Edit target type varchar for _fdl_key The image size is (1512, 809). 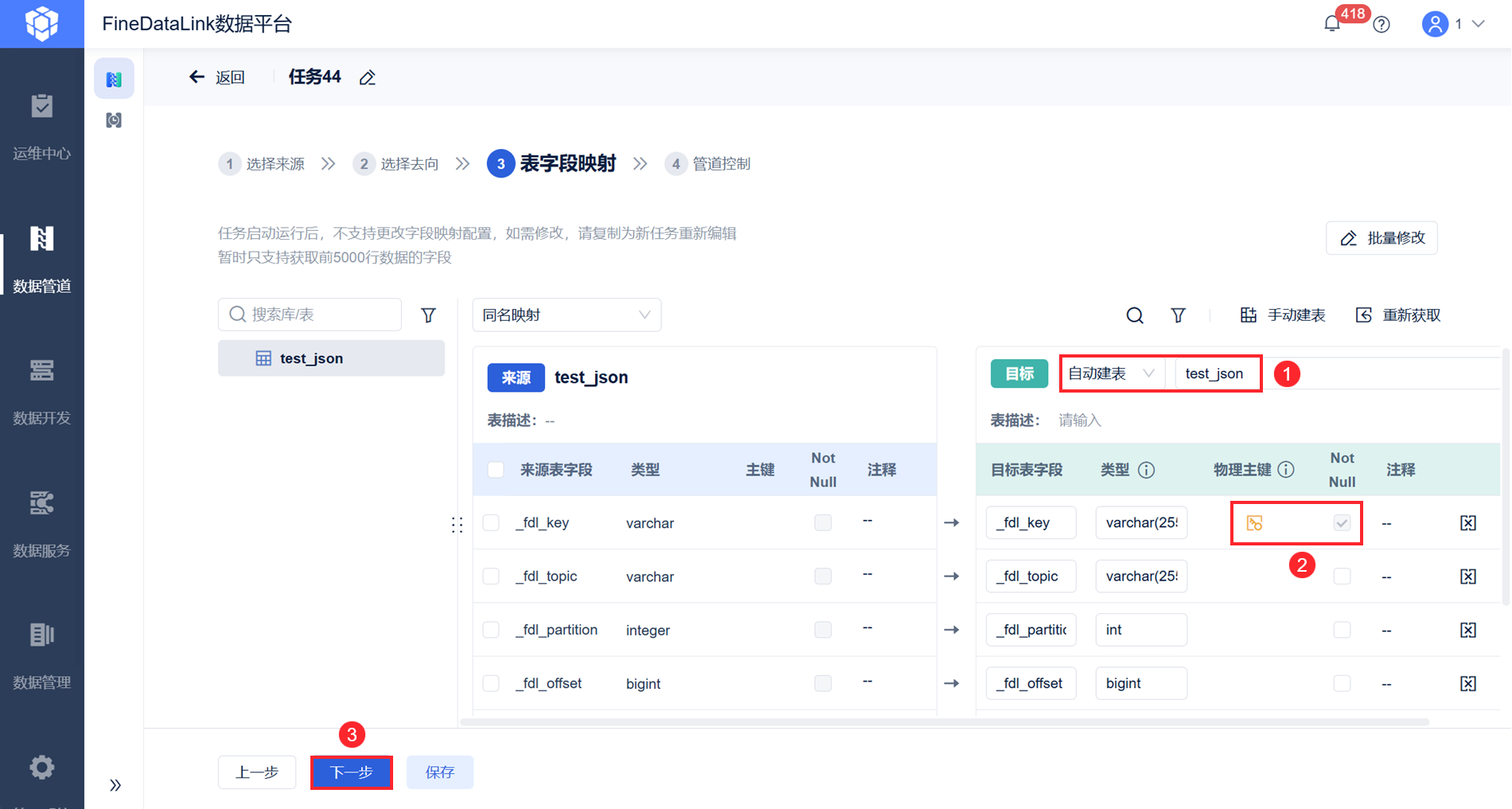(1141, 522)
